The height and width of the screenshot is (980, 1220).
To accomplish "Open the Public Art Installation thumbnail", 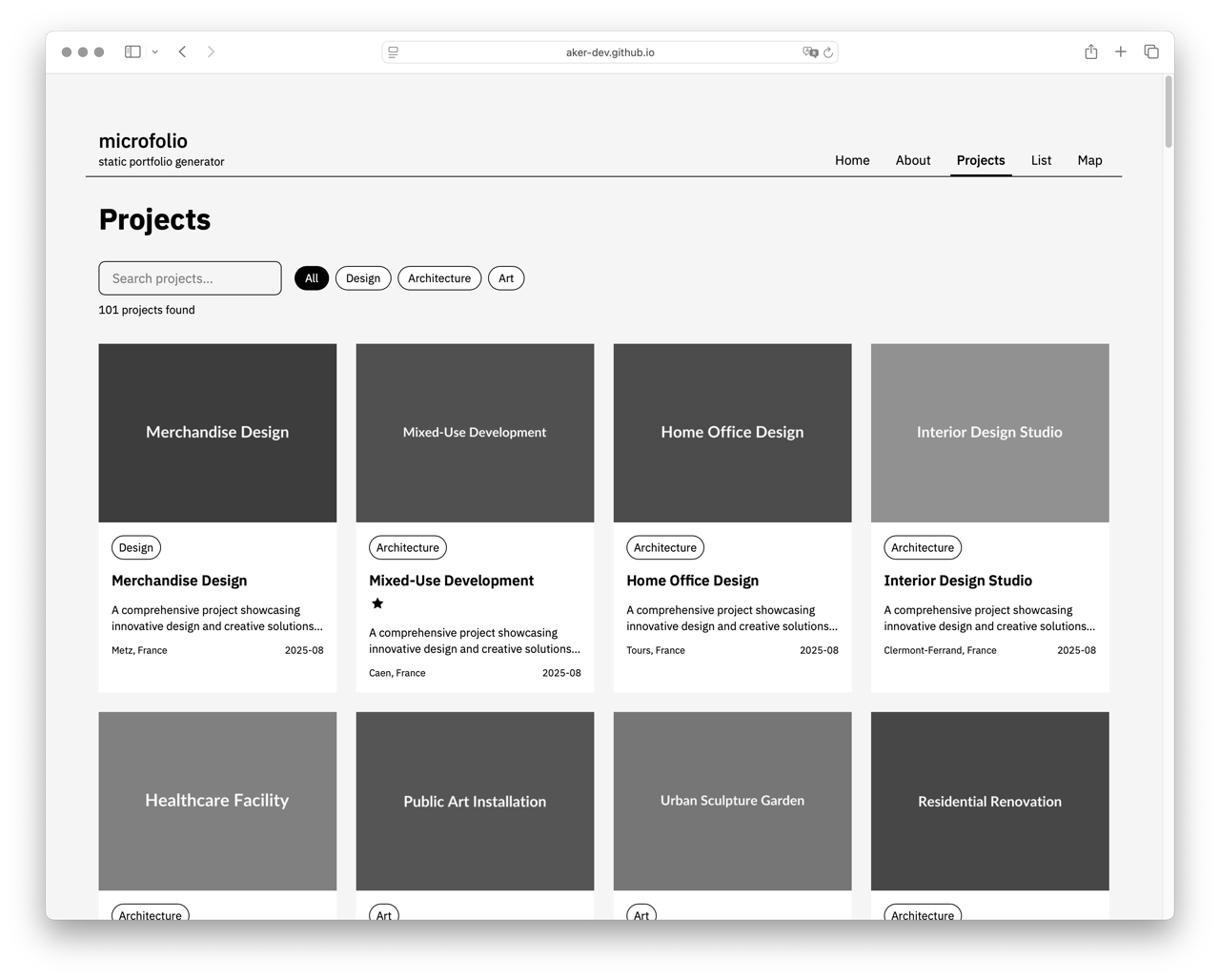I will point(475,801).
